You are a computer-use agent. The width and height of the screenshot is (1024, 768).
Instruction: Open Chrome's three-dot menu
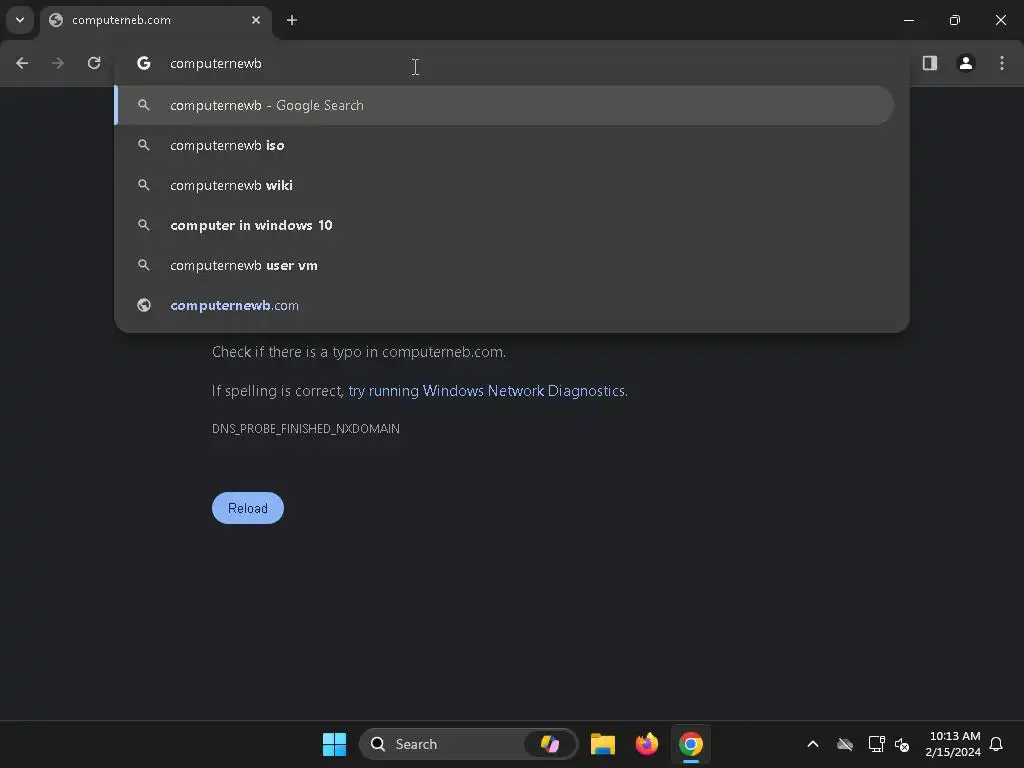1002,63
